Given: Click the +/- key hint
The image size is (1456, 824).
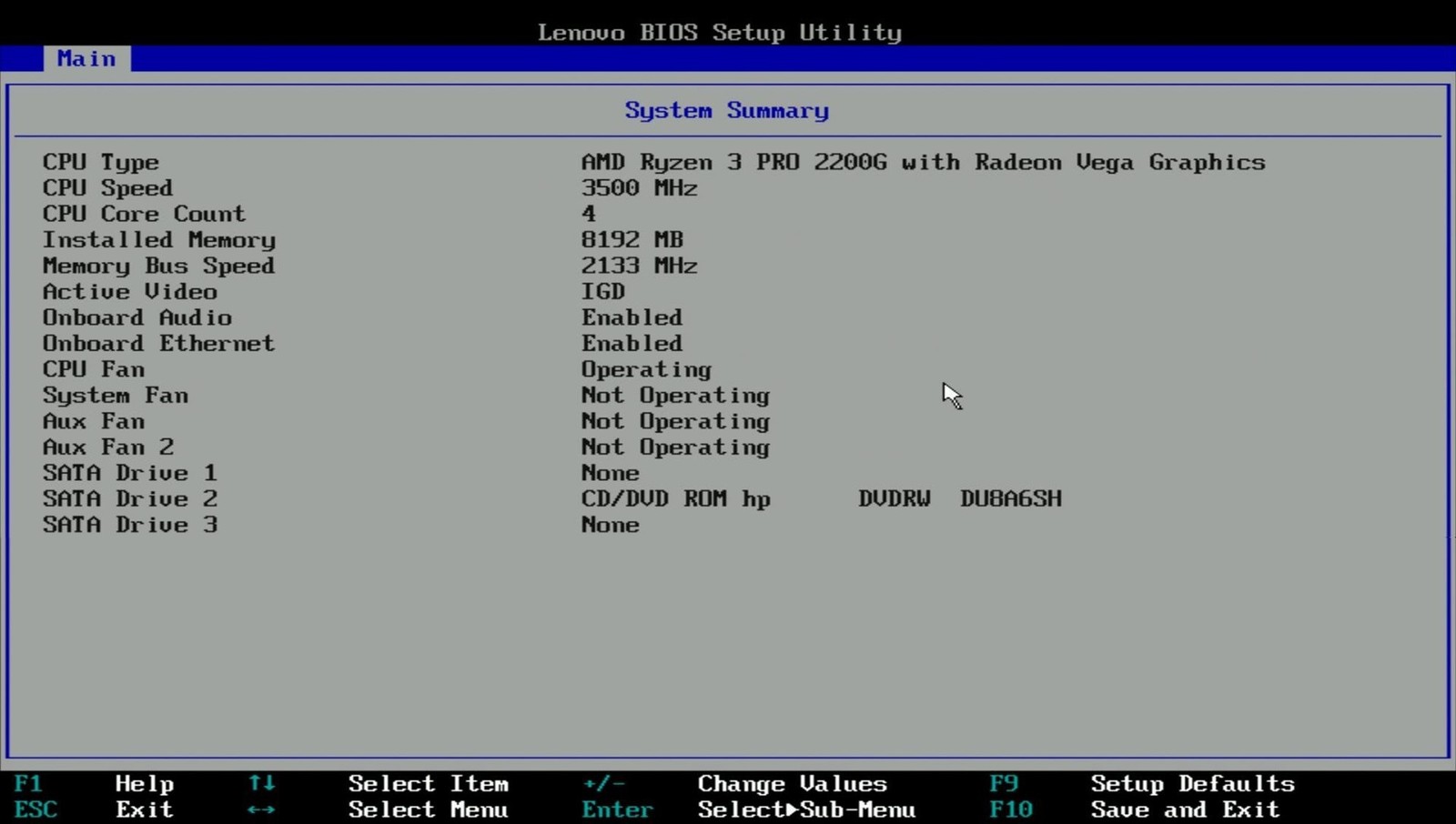Looking at the screenshot, I should point(603,783).
